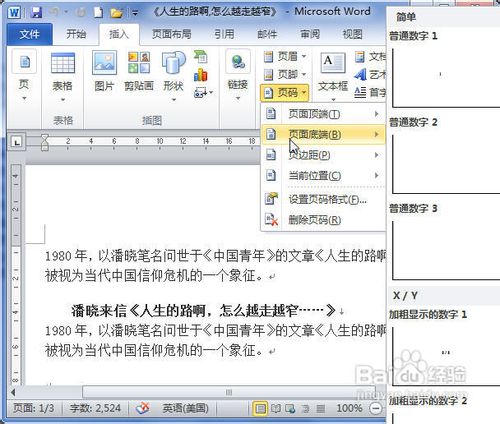
Task: Insert a SmartArt graphic
Action: [201, 57]
